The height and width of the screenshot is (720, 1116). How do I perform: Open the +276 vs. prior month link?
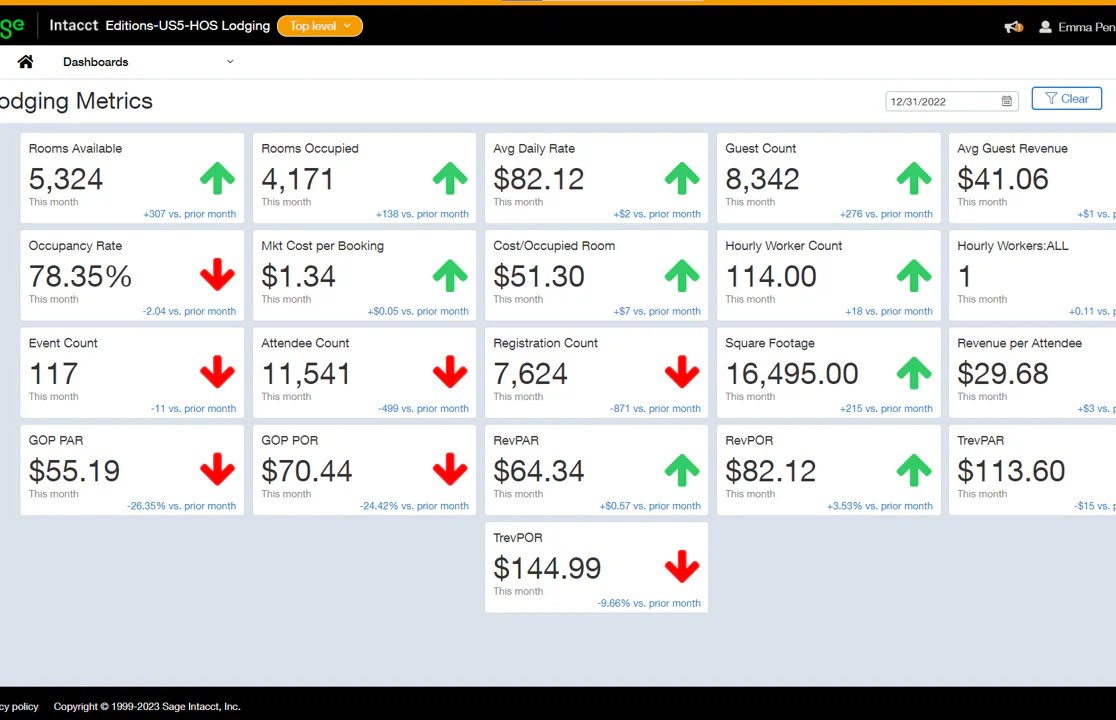coord(886,214)
